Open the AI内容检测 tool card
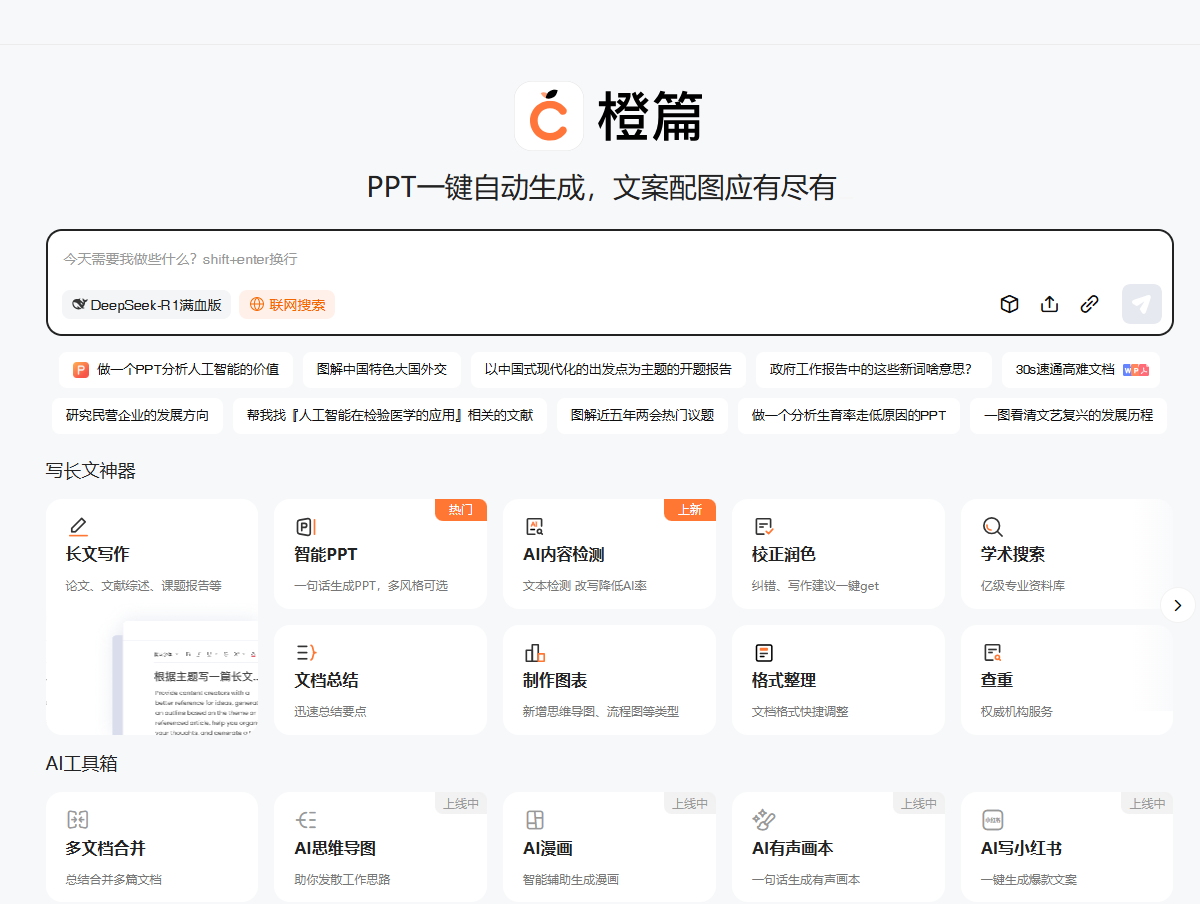 [x=609, y=554]
